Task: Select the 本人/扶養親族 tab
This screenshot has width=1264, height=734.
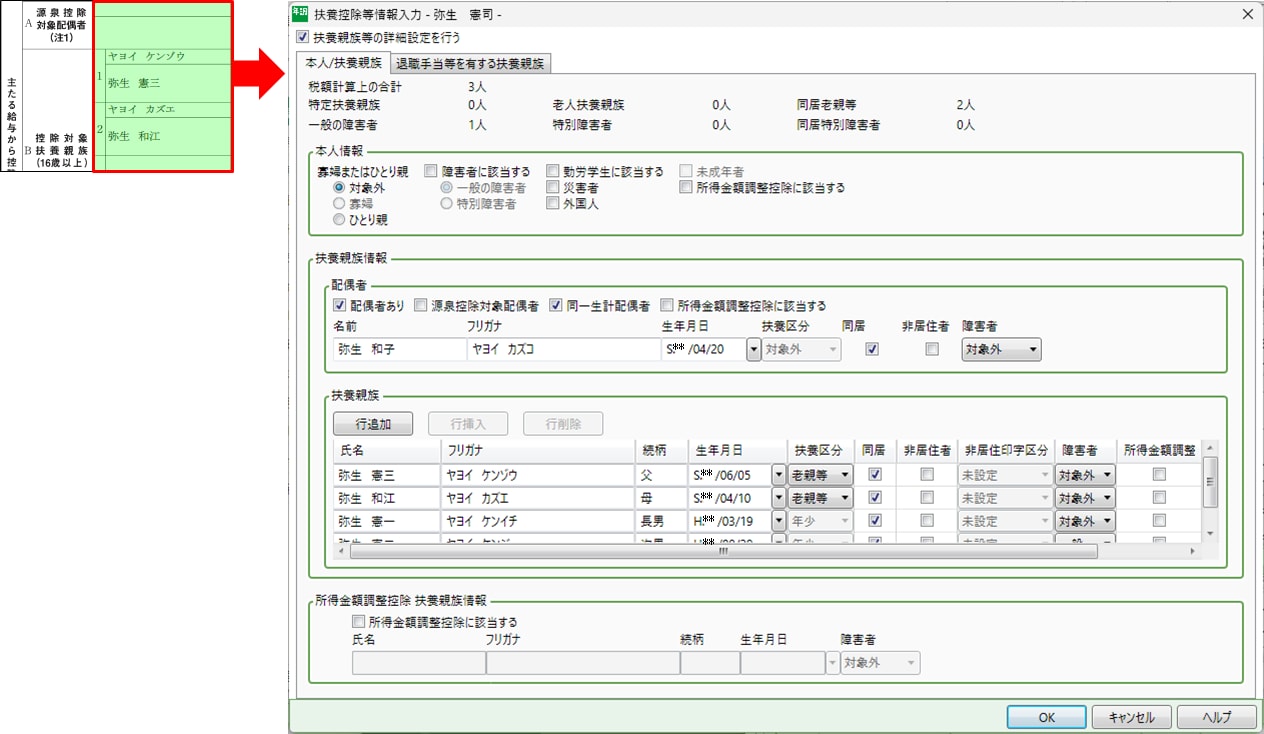Action: coord(342,64)
